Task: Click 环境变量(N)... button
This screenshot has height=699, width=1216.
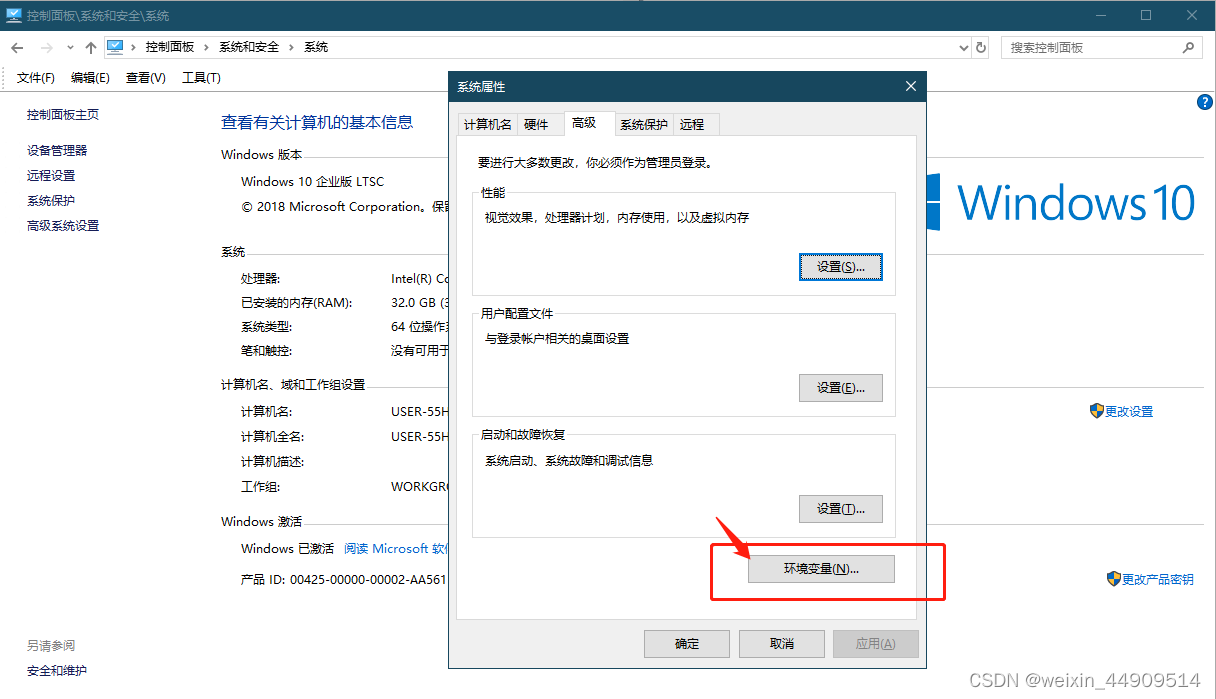Action: pyautogui.click(x=821, y=569)
